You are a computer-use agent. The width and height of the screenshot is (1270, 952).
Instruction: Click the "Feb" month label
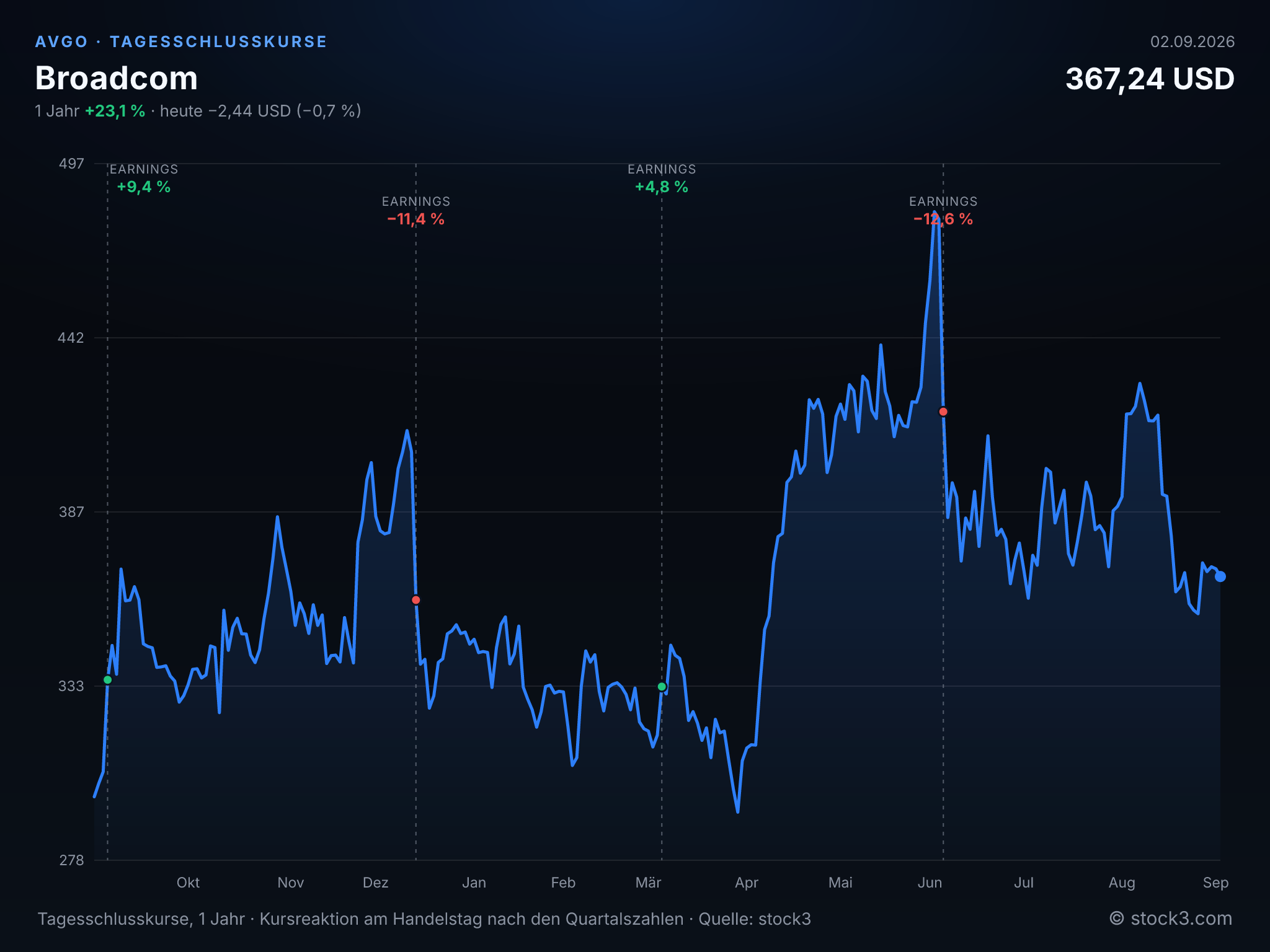pyautogui.click(x=563, y=883)
